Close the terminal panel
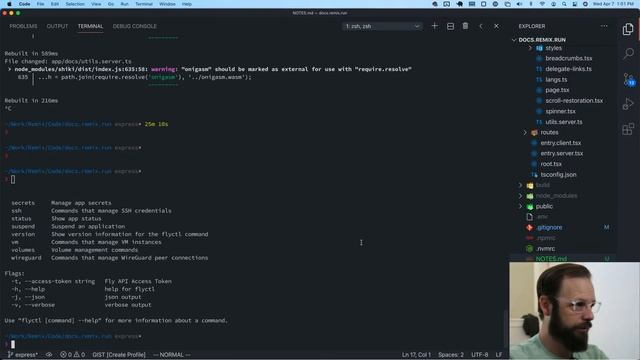 (x=496, y=26)
